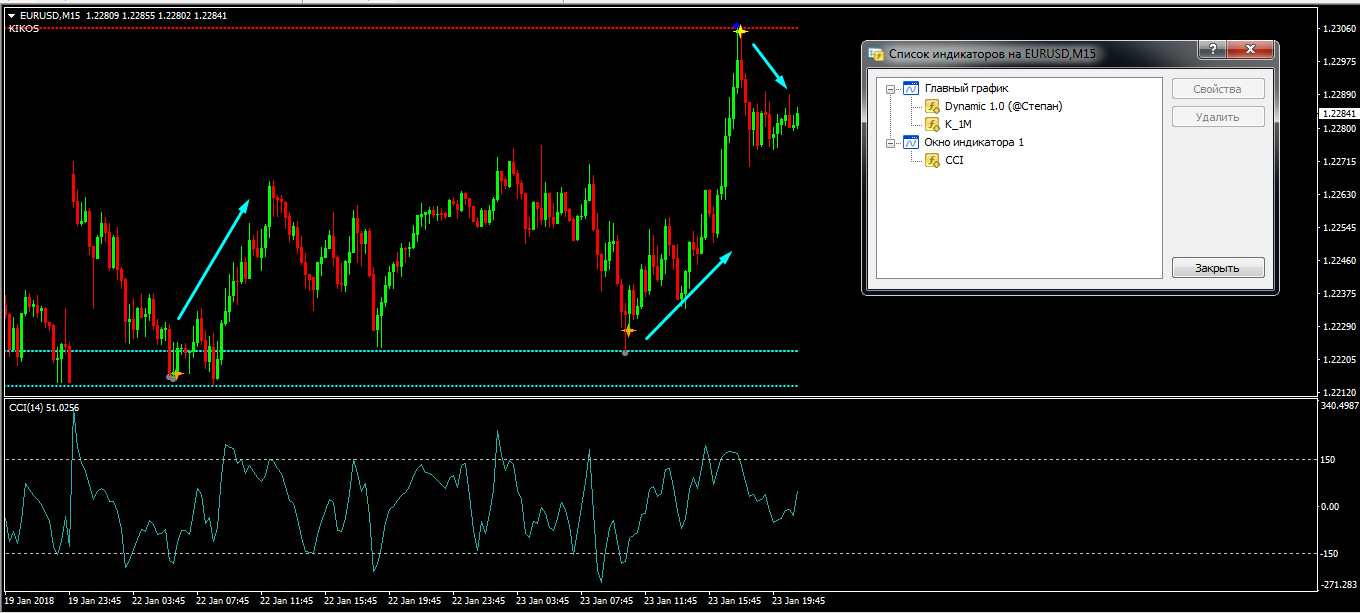Click the current price label 1.22841 on scale
This screenshot has height=613, width=1360.
[x=1336, y=113]
